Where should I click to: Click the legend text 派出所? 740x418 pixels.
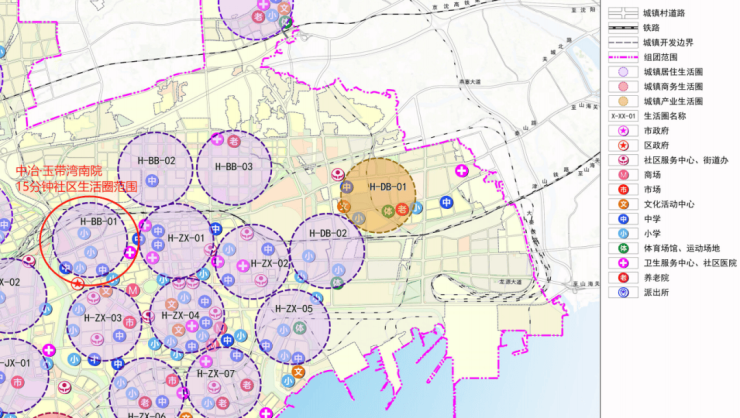[656, 293]
